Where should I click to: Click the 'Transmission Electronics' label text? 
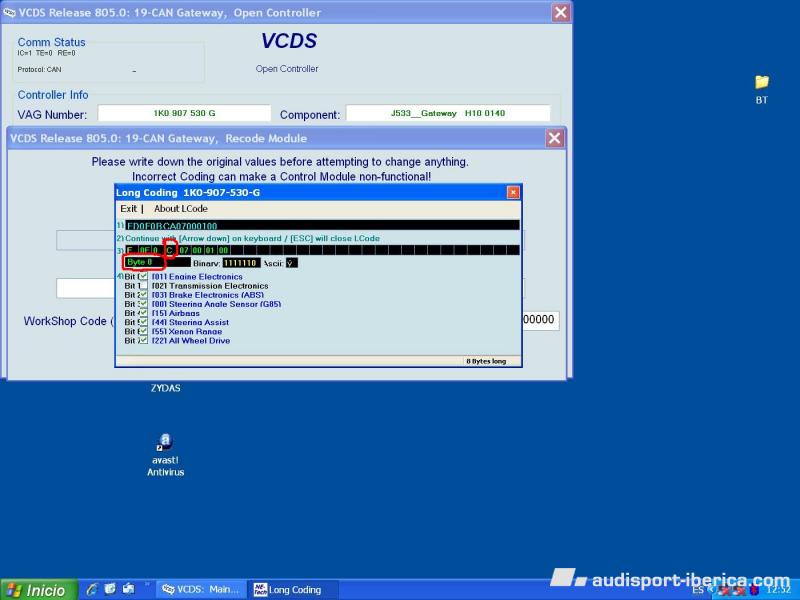(218, 286)
